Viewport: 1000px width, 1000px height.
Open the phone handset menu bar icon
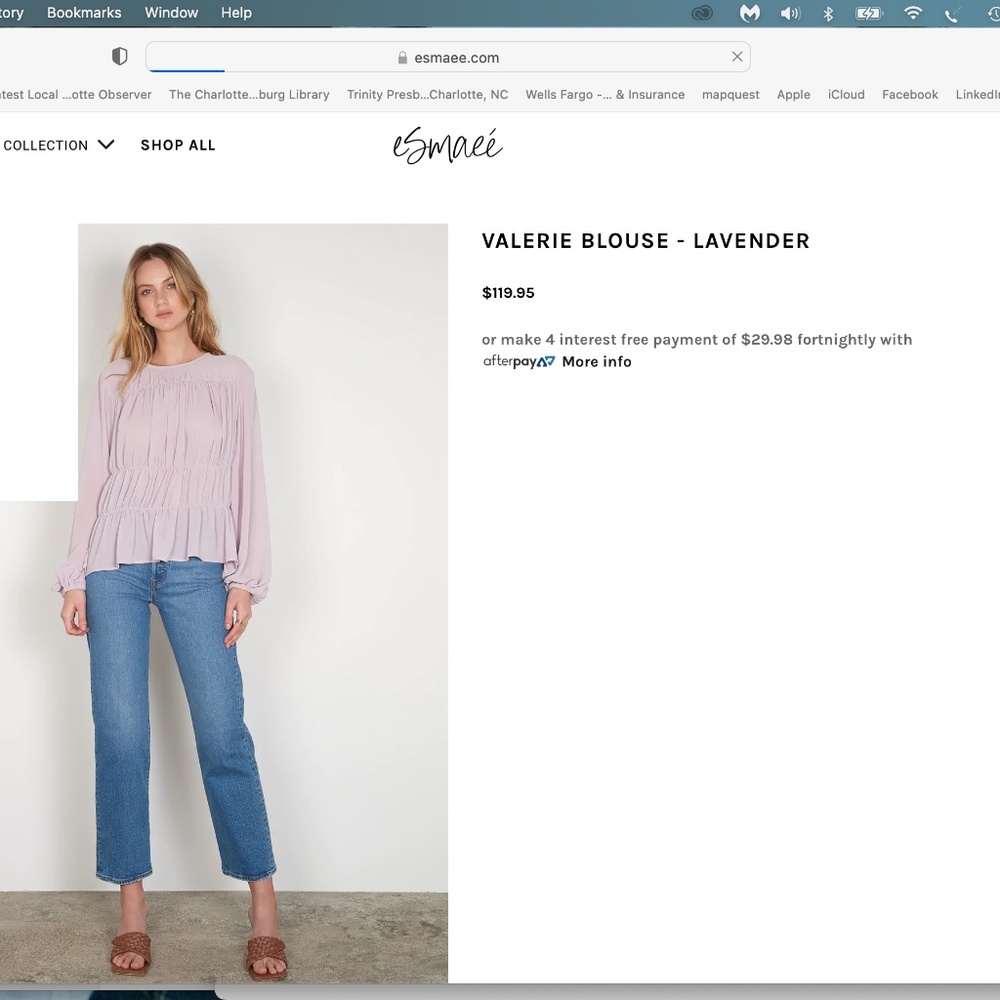pos(951,14)
